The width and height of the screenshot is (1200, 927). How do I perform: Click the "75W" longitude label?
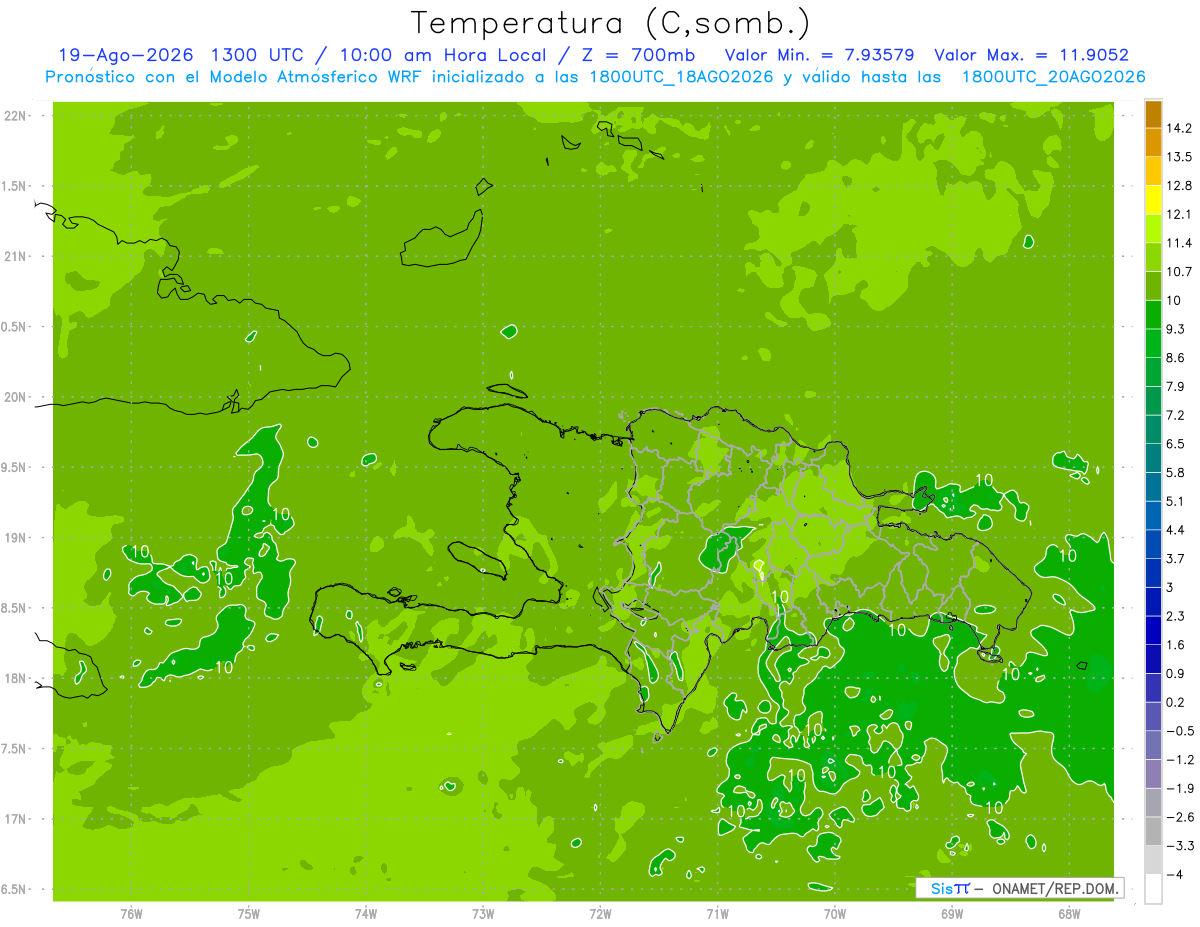249,913
